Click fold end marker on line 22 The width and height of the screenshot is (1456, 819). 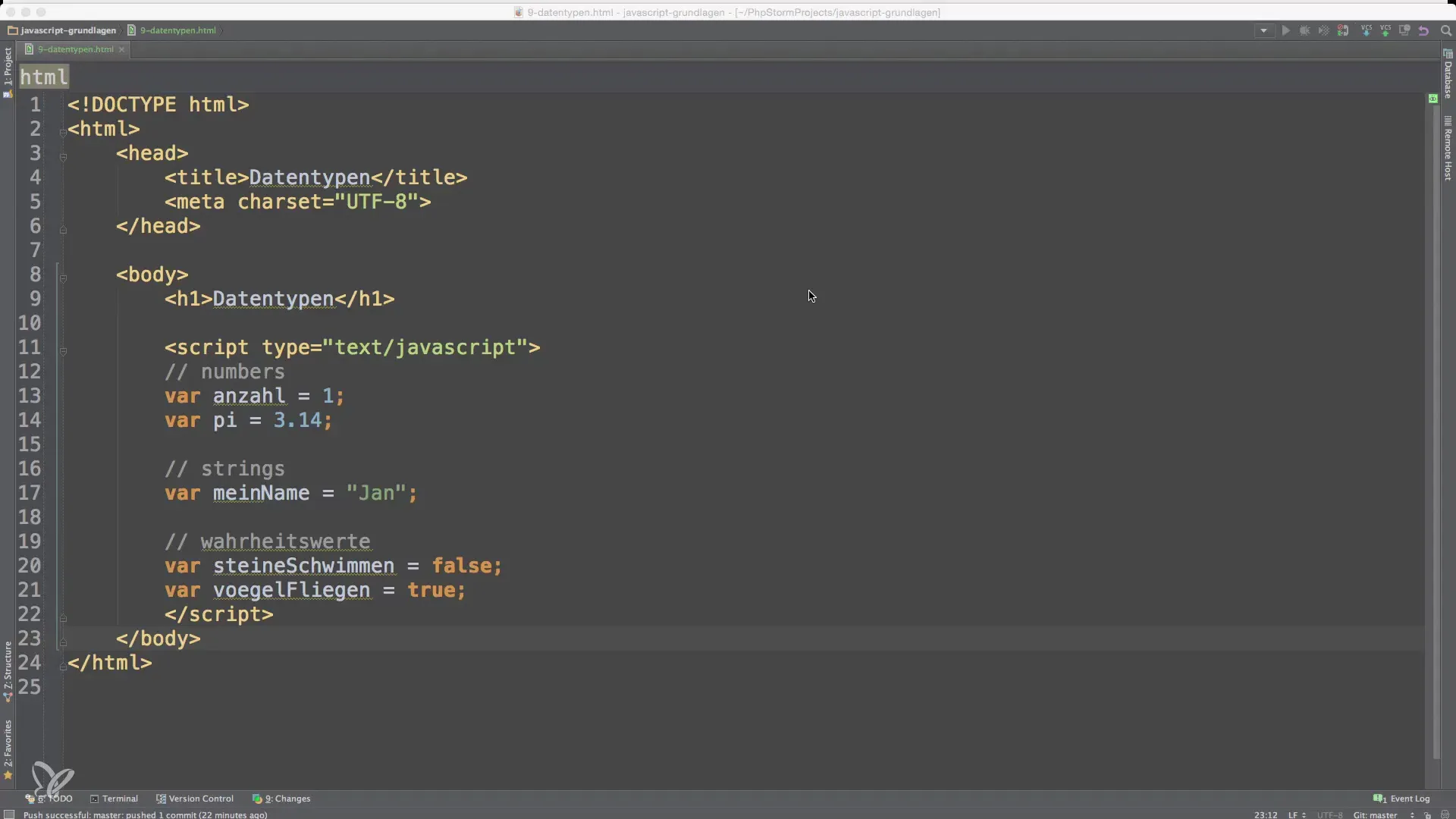[63, 617]
